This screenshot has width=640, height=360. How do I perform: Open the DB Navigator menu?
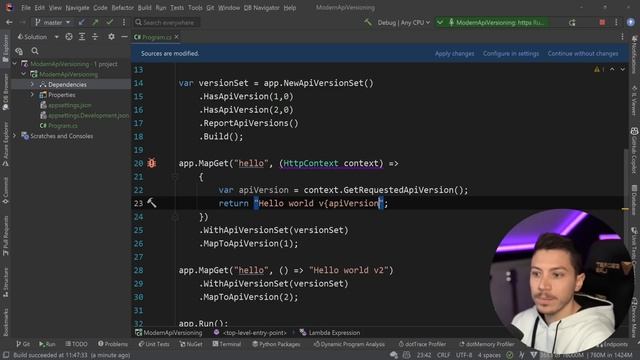(x=261, y=8)
